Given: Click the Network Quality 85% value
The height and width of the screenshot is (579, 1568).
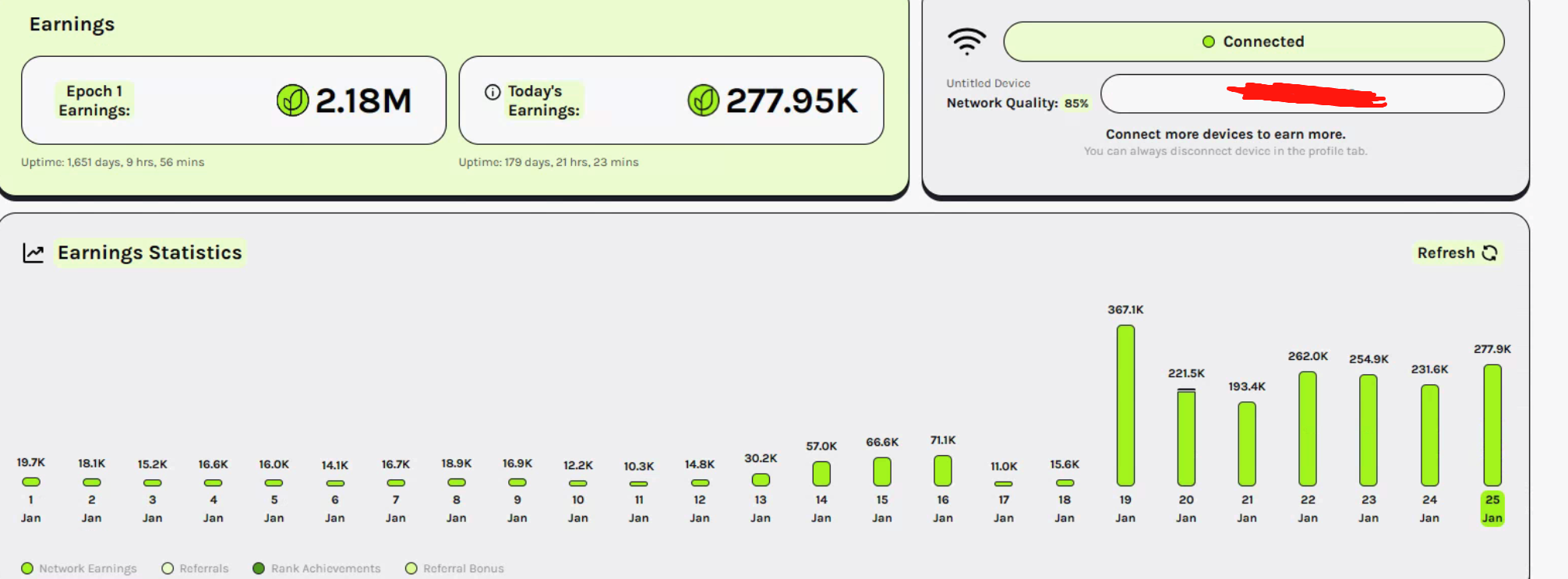Looking at the screenshot, I should [x=1076, y=103].
